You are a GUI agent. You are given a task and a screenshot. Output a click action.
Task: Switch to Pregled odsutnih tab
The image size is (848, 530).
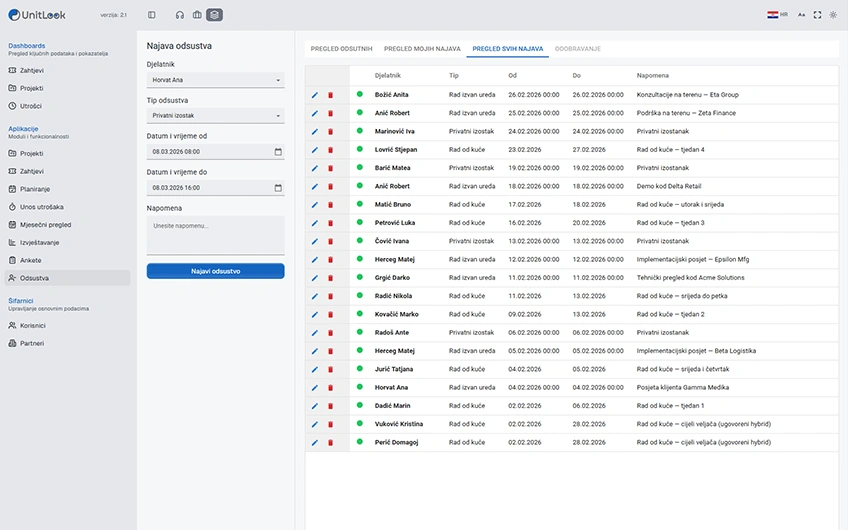(x=341, y=49)
